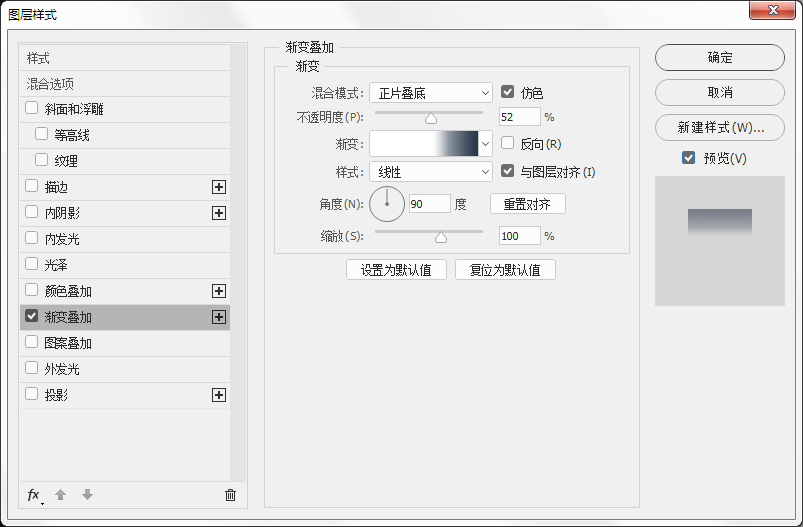Uncheck 与图层对齐(I) option
803x527 pixels.
point(508,171)
